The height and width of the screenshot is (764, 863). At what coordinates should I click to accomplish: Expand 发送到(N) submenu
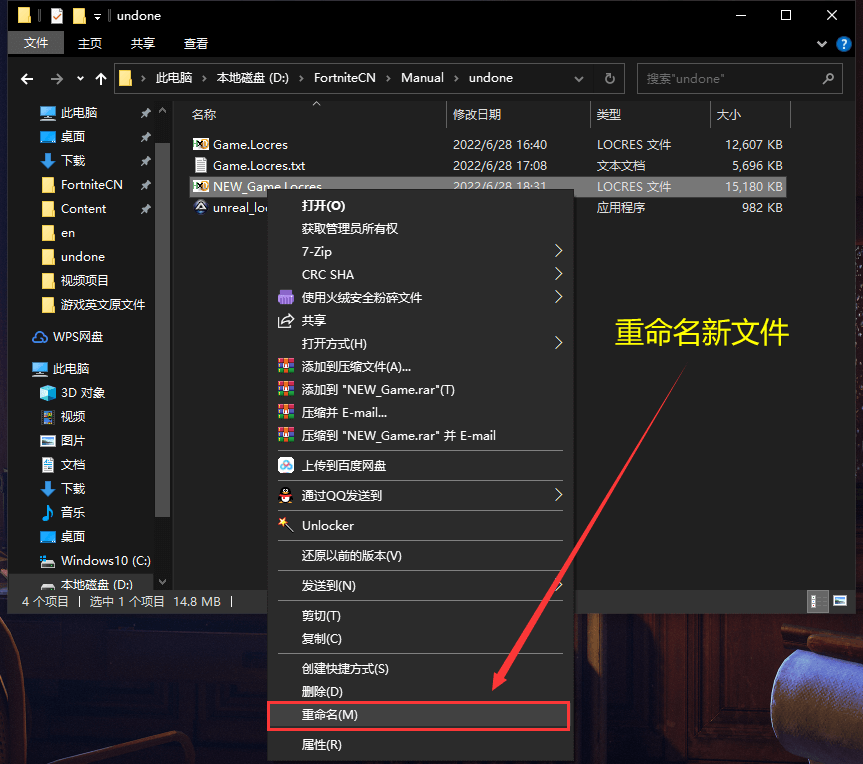[x=420, y=586]
